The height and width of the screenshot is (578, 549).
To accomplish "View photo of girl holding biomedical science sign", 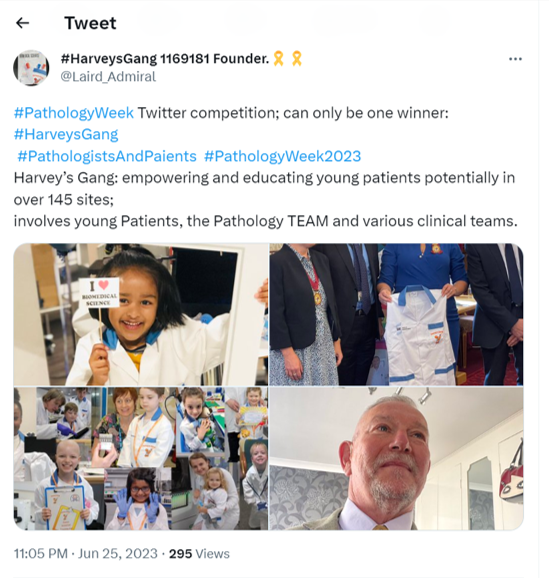I will 141,314.
